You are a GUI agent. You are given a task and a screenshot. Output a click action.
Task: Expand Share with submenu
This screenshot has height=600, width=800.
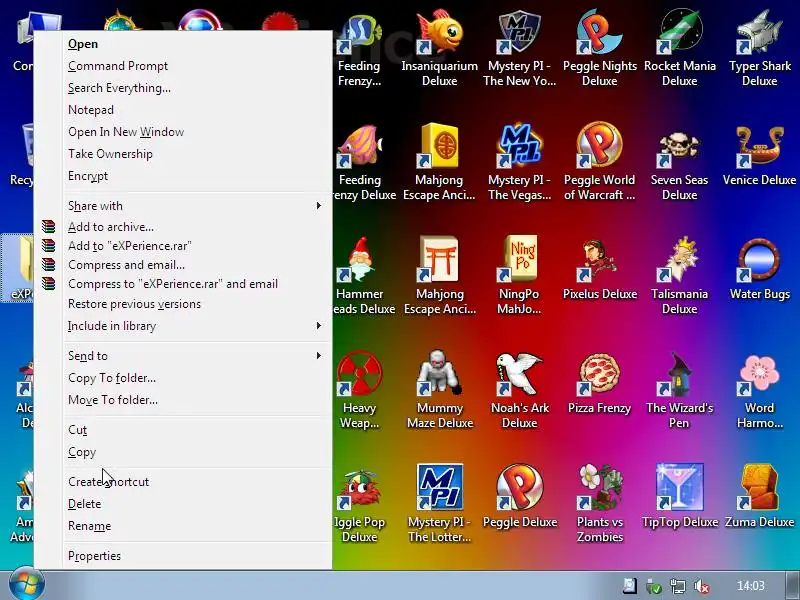tap(197, 206)
